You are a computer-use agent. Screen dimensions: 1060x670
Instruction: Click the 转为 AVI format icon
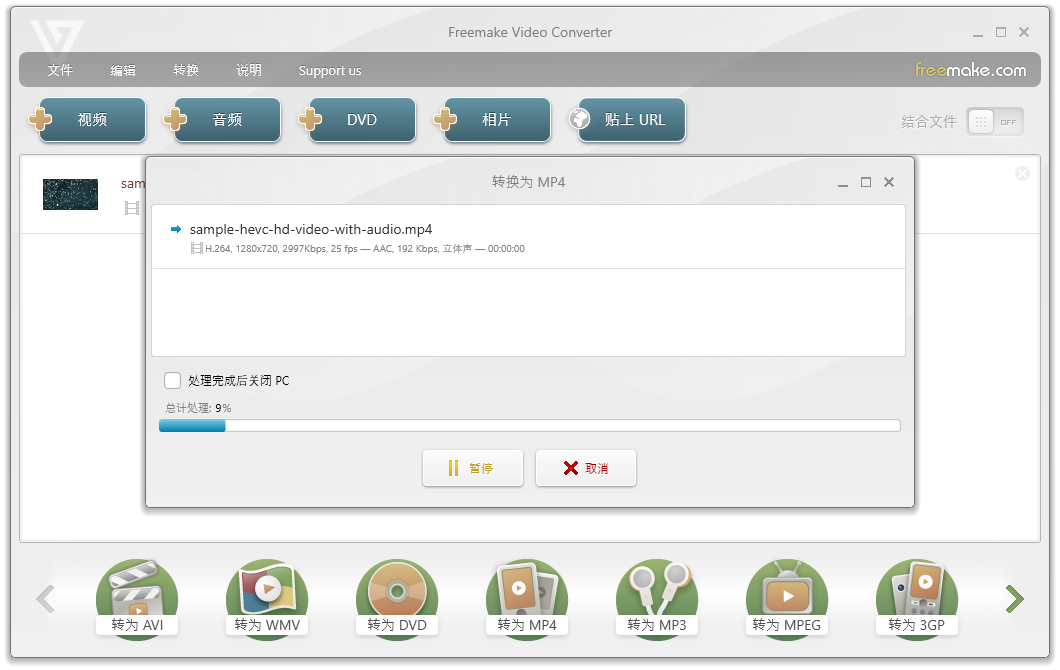[x=137, y=598]
